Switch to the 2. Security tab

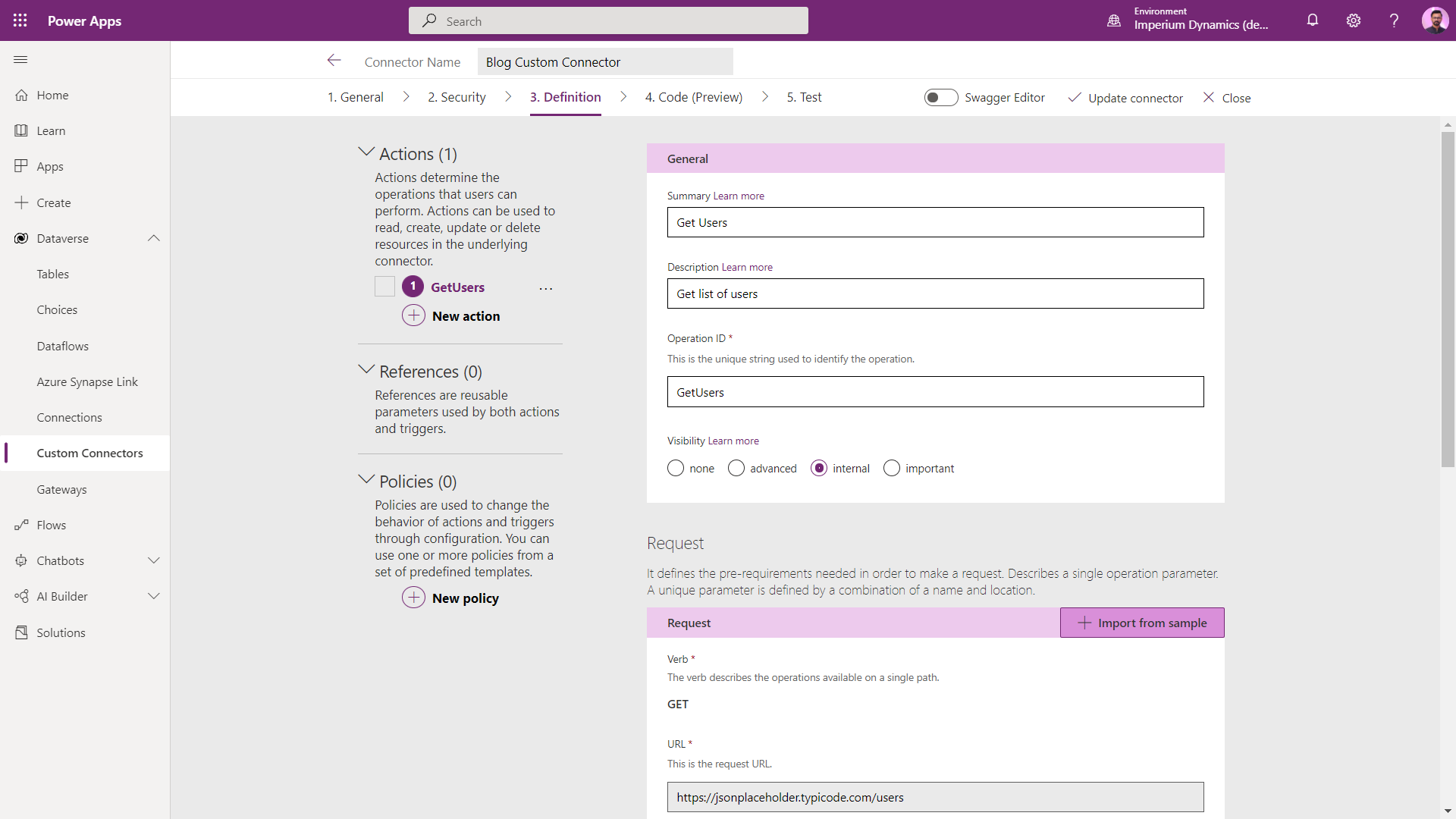457,97
